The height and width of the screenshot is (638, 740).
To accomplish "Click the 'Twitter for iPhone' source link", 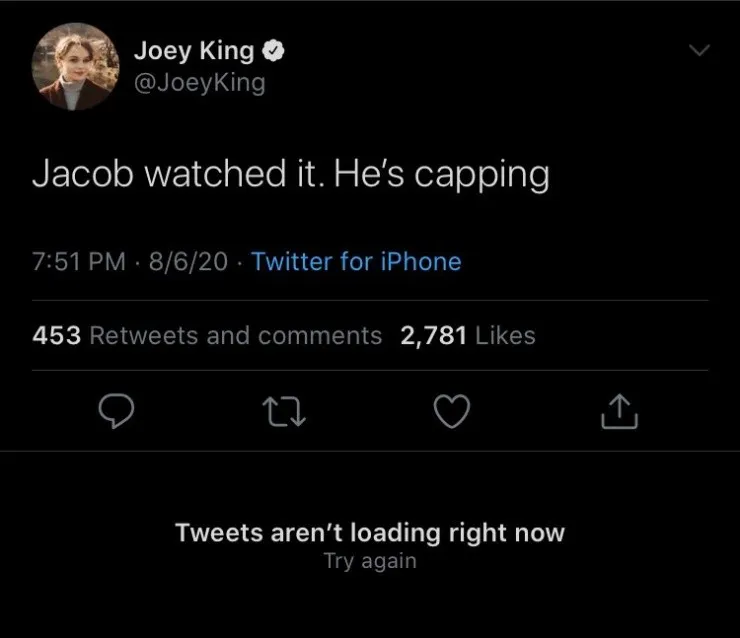I will 356,262.
